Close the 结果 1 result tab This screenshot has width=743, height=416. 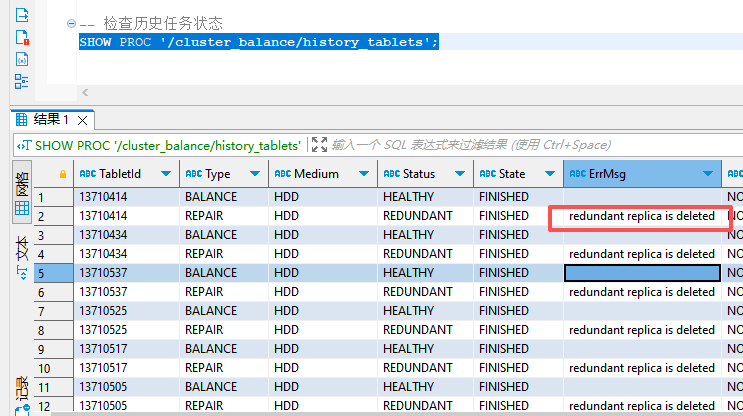[x=84, y=120]
